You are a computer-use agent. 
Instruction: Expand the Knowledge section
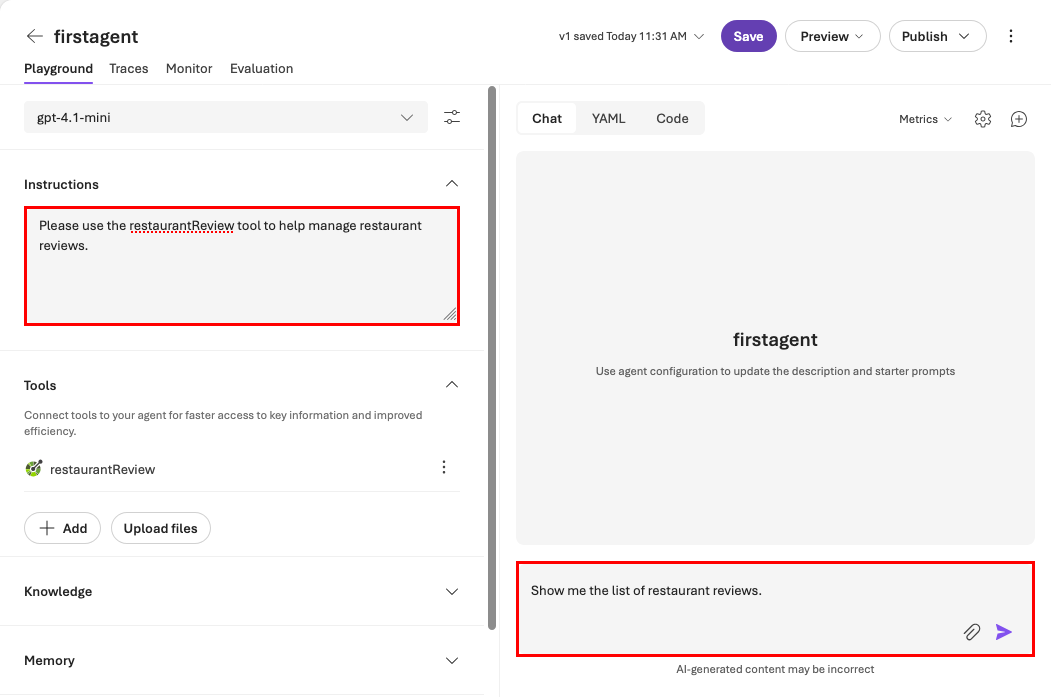pyautogui.click(x=451, y=591)
